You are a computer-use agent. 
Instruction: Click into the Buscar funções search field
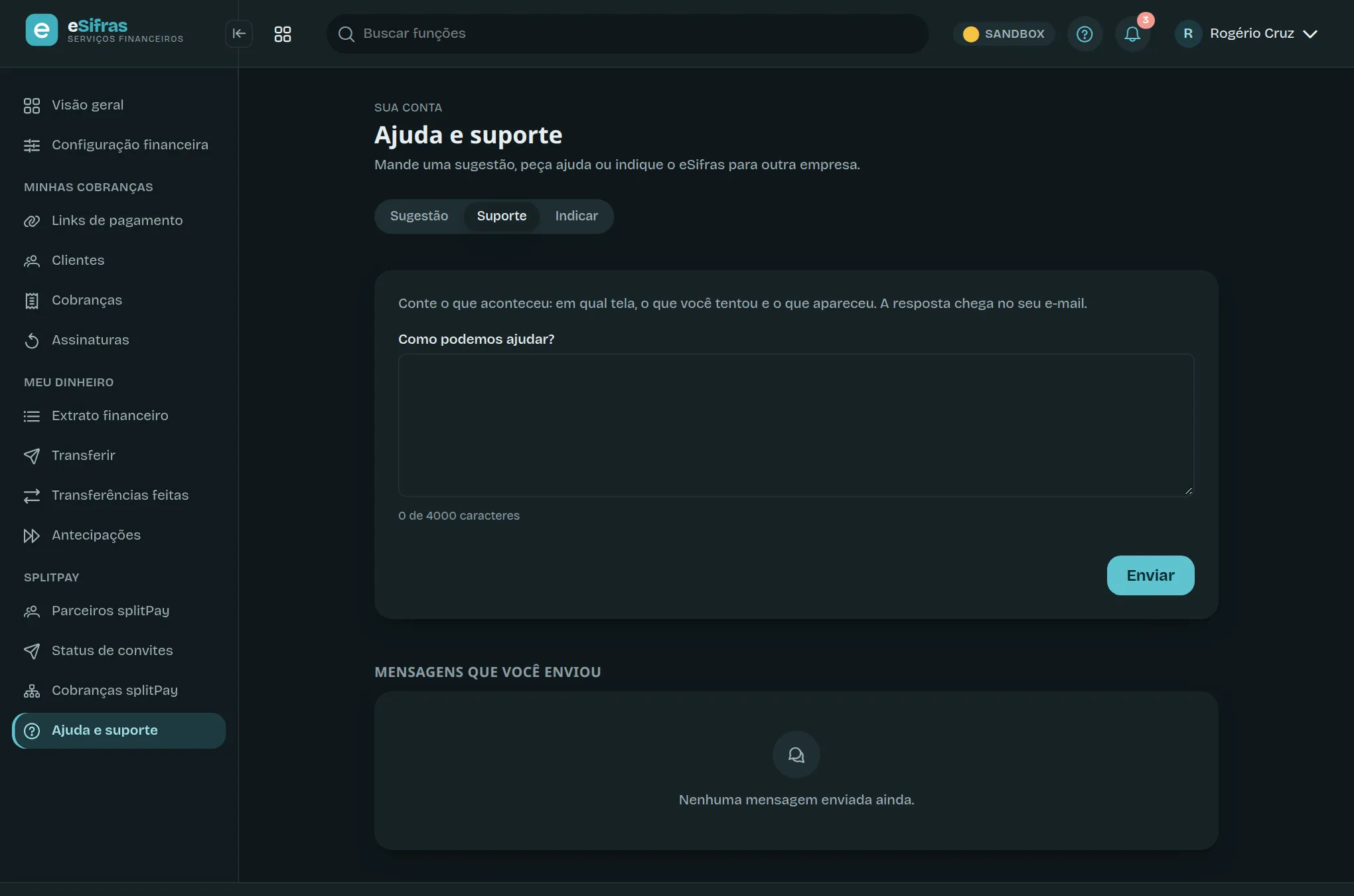point(627,34)
